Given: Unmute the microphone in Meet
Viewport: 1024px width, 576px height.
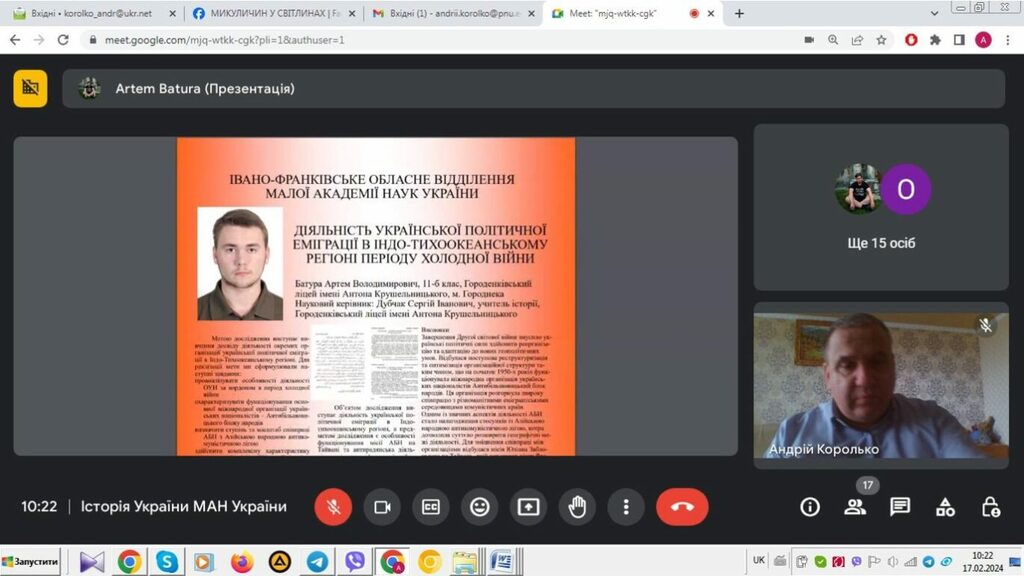Looking at the screenshot, I should 333,507.
